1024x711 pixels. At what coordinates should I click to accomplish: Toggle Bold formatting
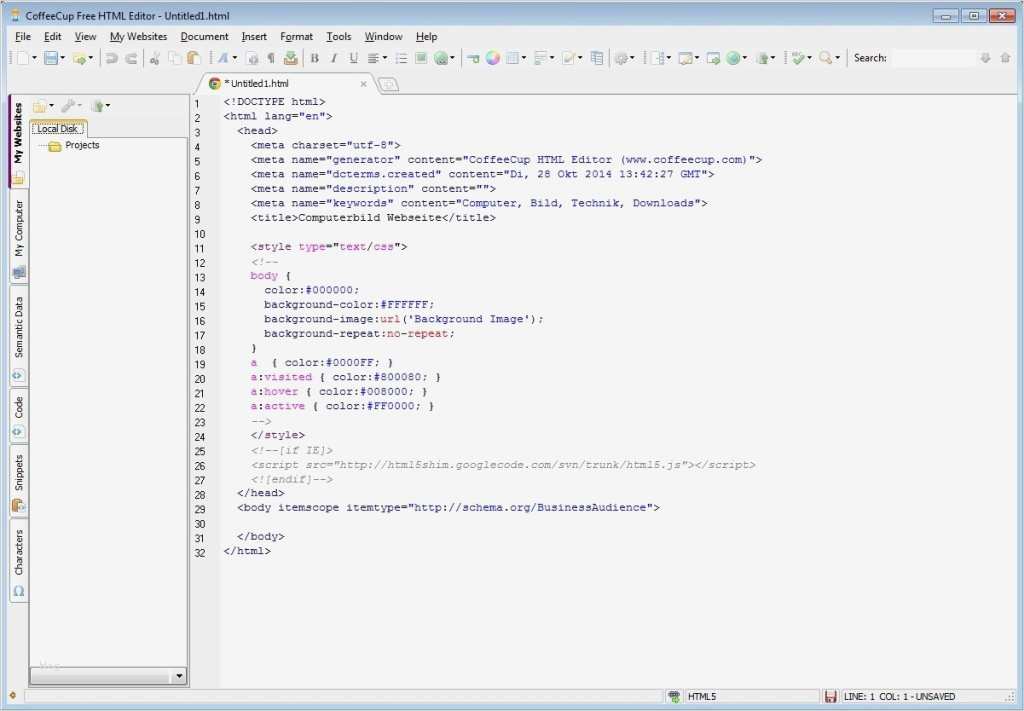tap(314, 59)
